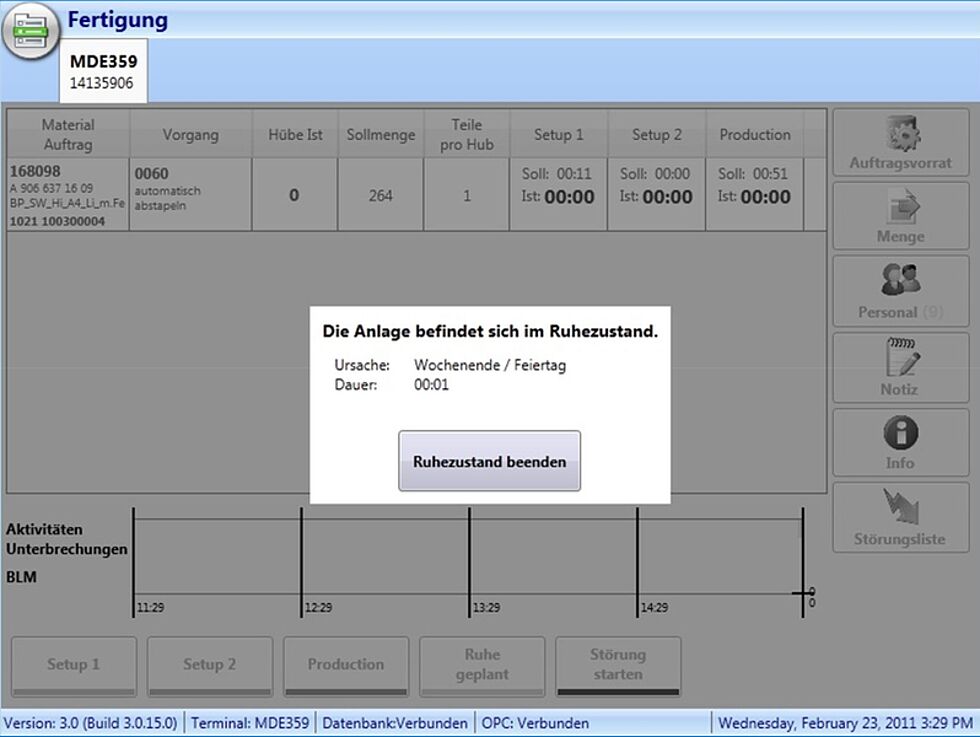Click the Sollmenge column header
The width and height of the screenshot is (980, 737).
point(380,134)
